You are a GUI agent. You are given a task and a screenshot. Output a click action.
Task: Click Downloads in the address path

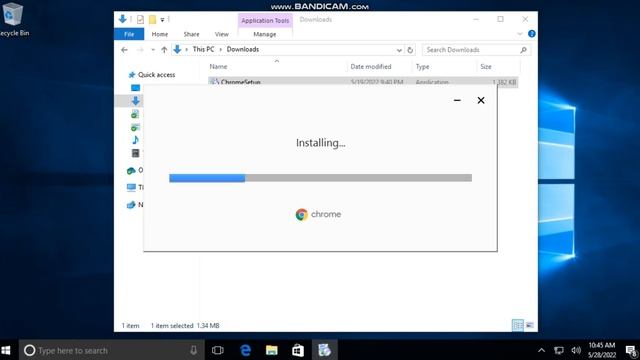(242, 49)
